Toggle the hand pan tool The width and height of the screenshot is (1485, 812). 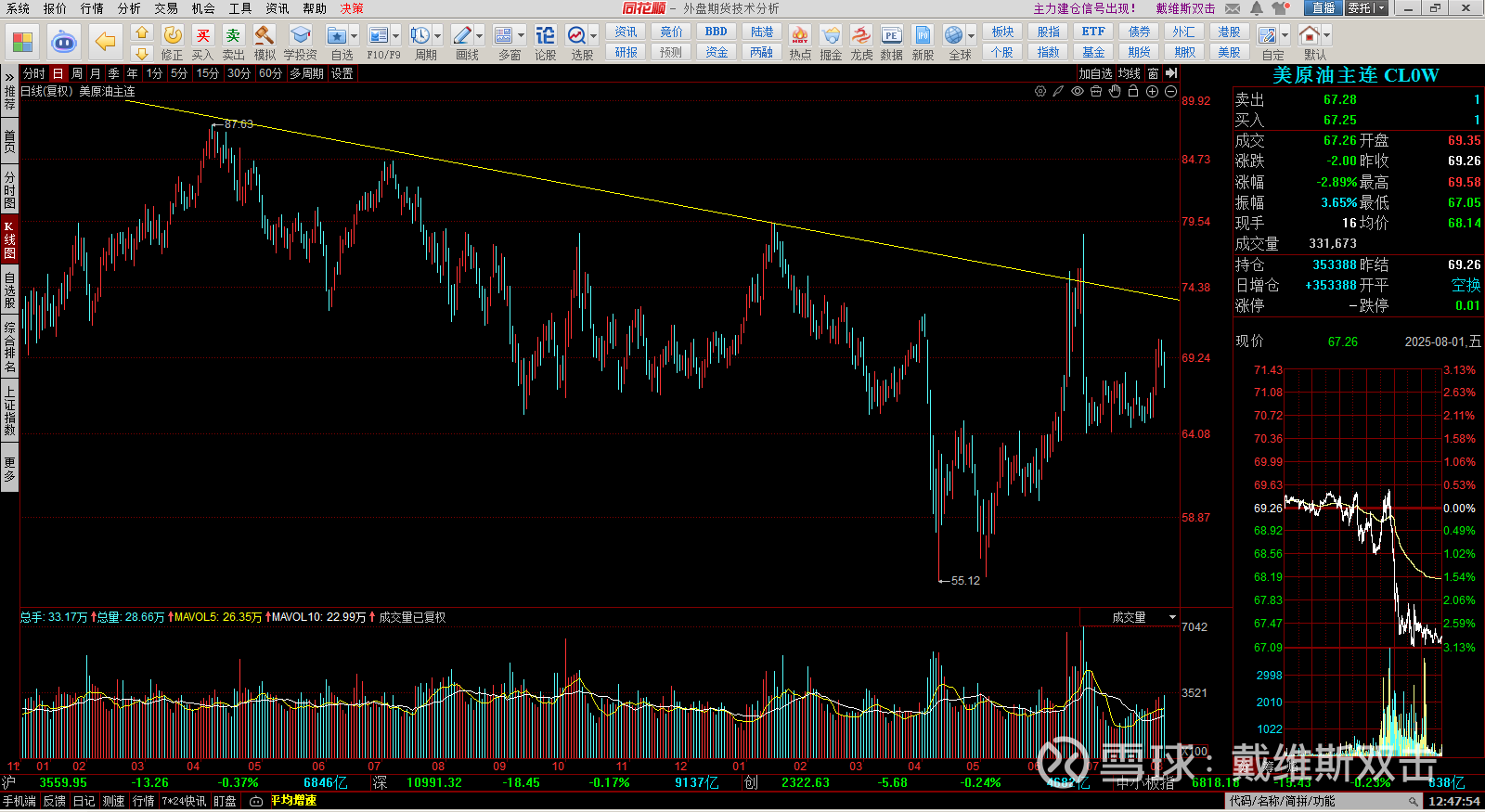[1115, 91]
